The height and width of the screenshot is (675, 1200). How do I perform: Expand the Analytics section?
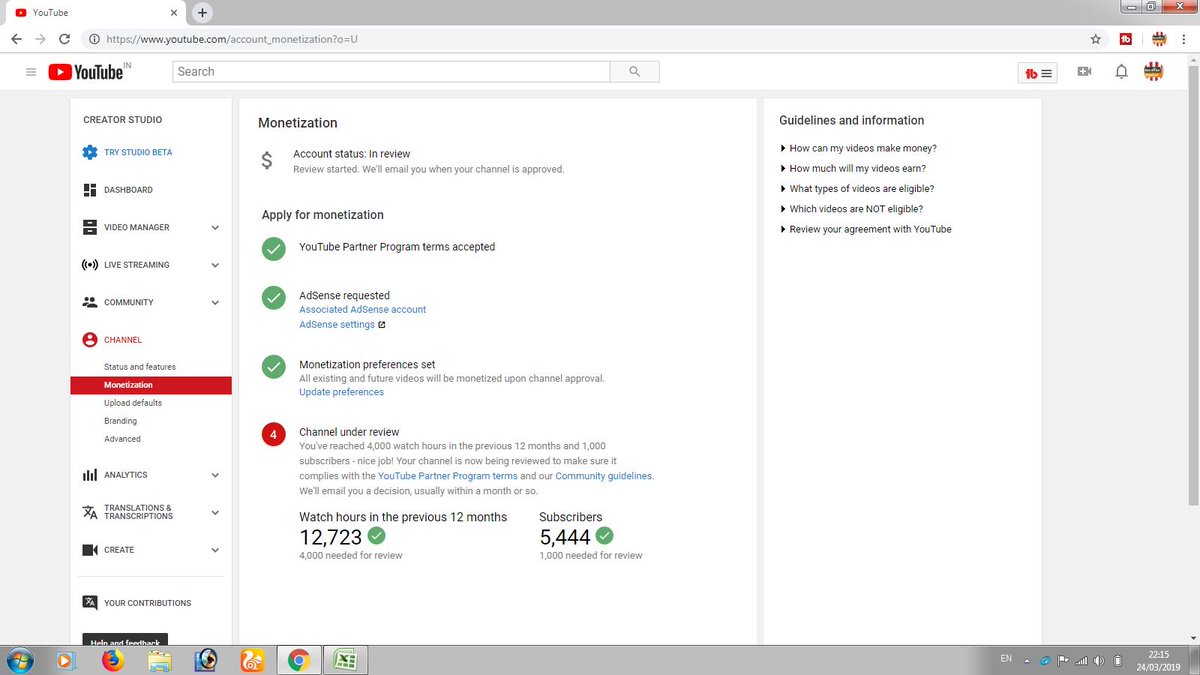[x=215, y=476]
